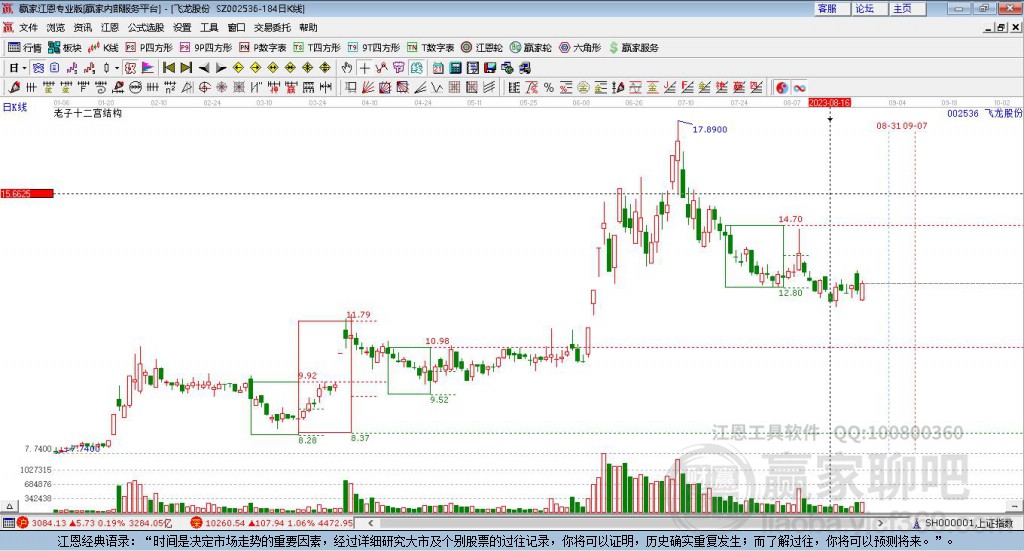
Task: Toggle the infinity symbol icon
Action: (799, 87)
